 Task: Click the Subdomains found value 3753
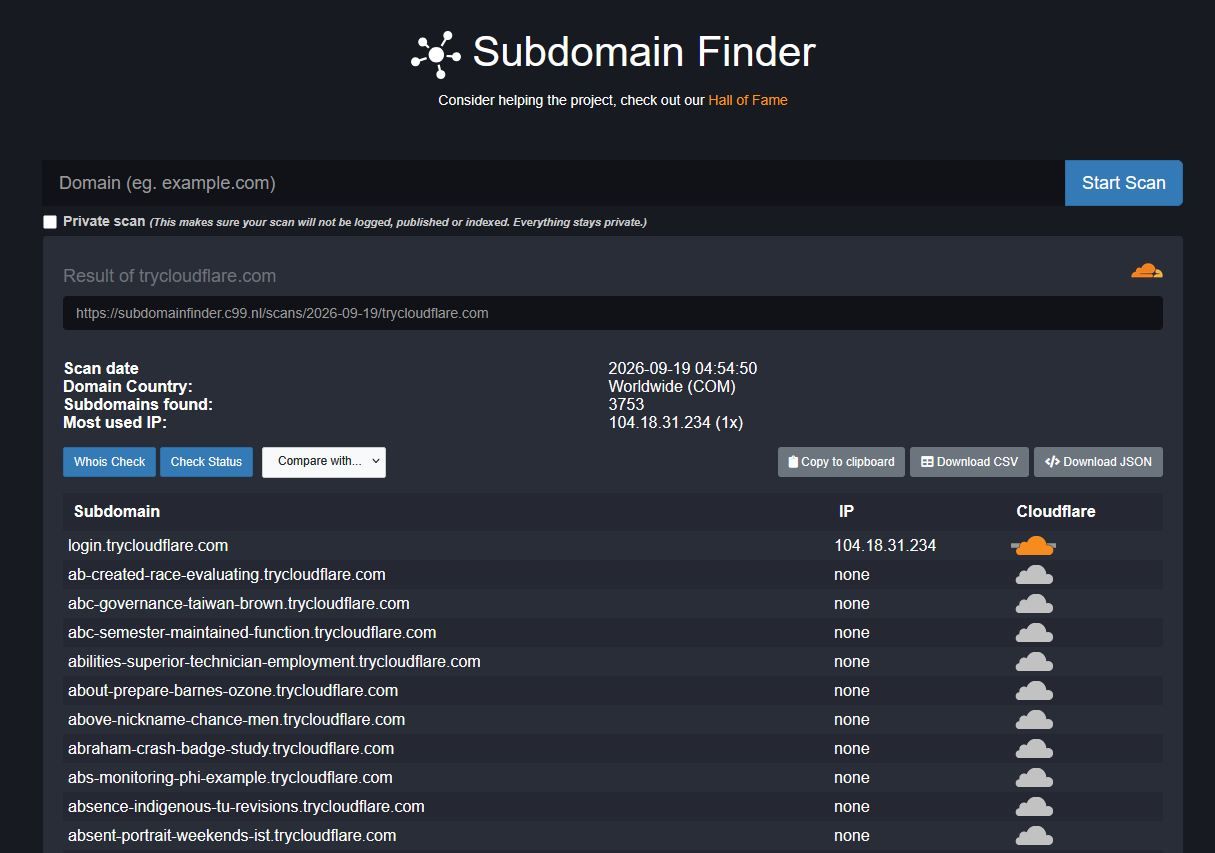[x=626, y=405]
